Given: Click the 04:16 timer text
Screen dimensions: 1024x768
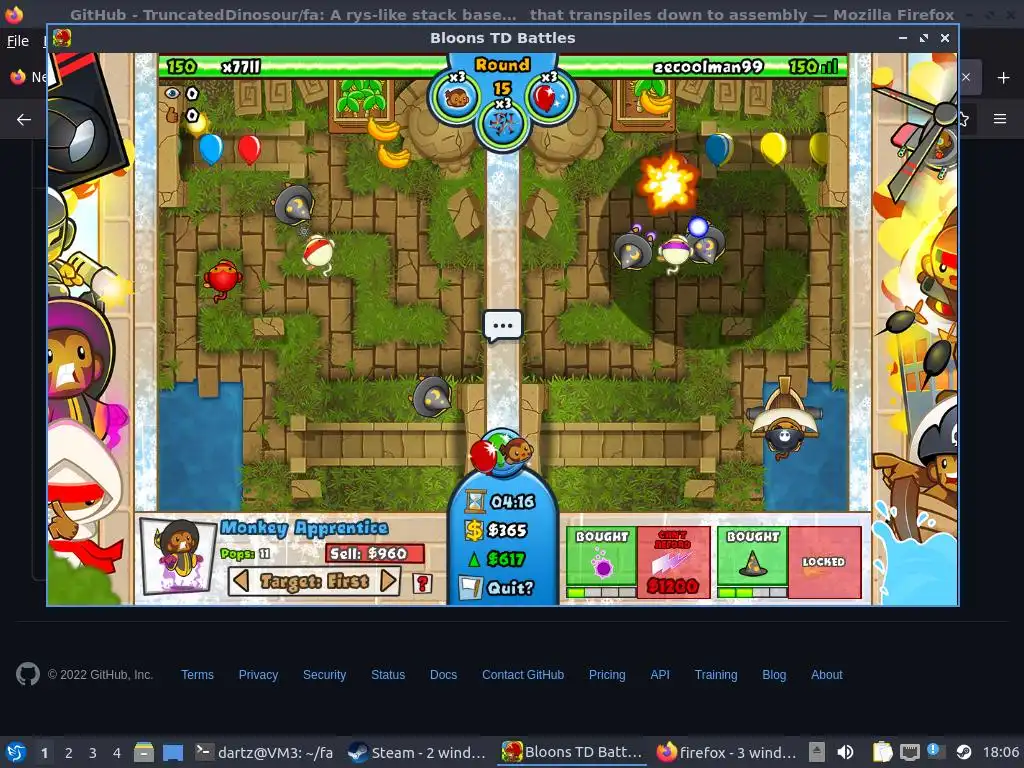Looking at the screenshot, I should [513, 502].
